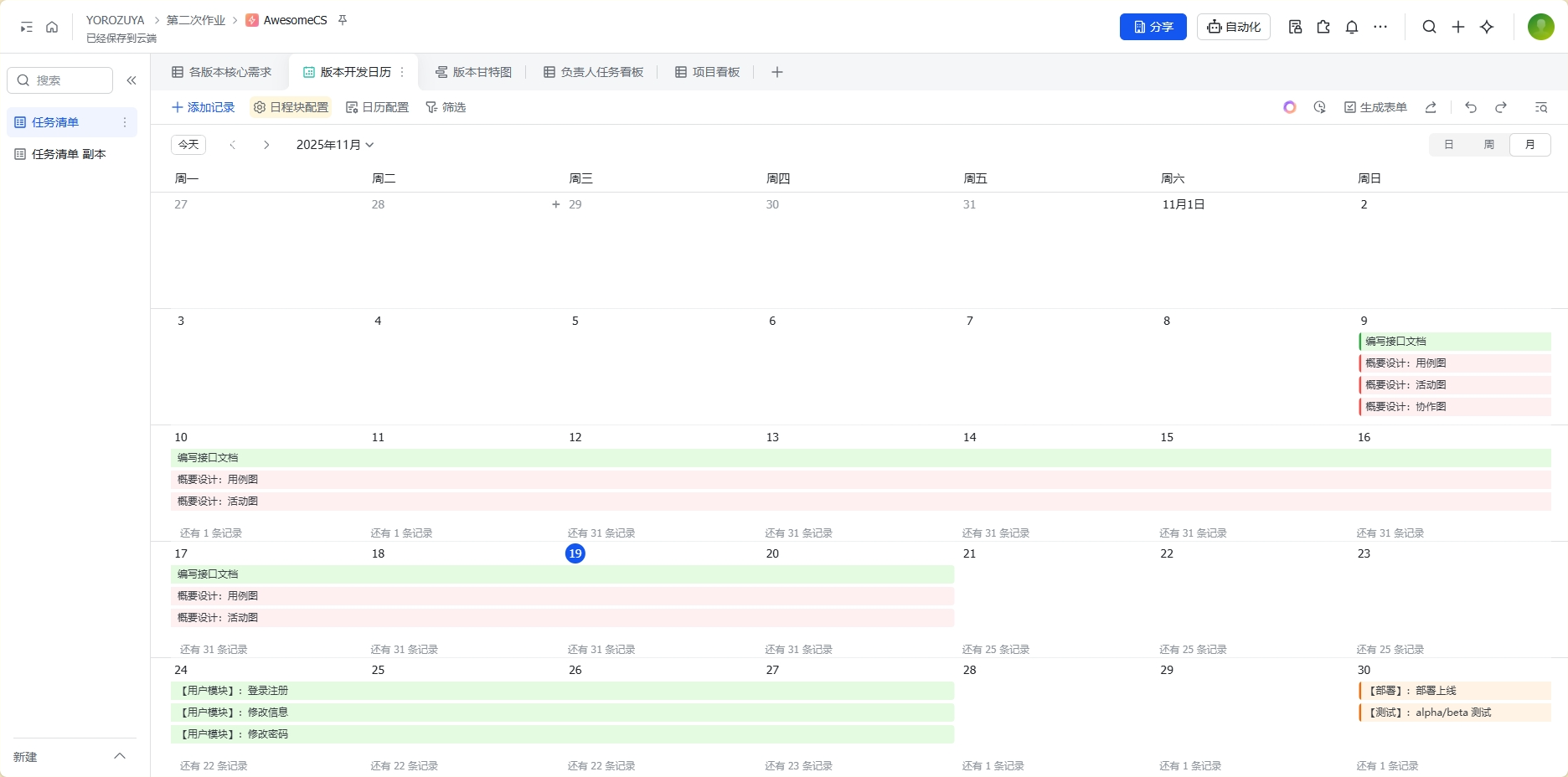The image size is (1568, 777).
Task: Click the blue 分享 button
Action: [1153, 27]
